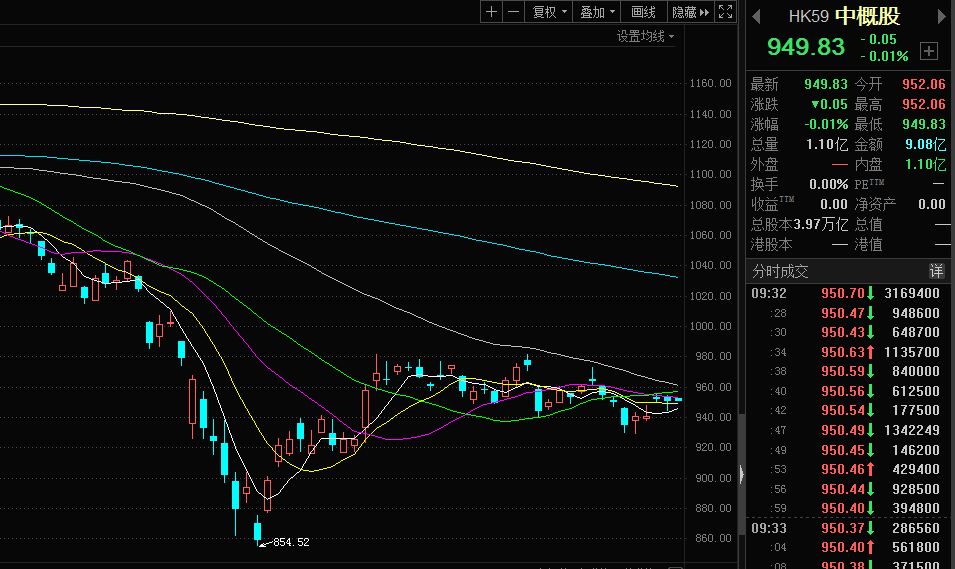Viewport: 955px width, 569px height.
Task: Select the 分时成交 panel header
Action: click(x=781, y=271)
